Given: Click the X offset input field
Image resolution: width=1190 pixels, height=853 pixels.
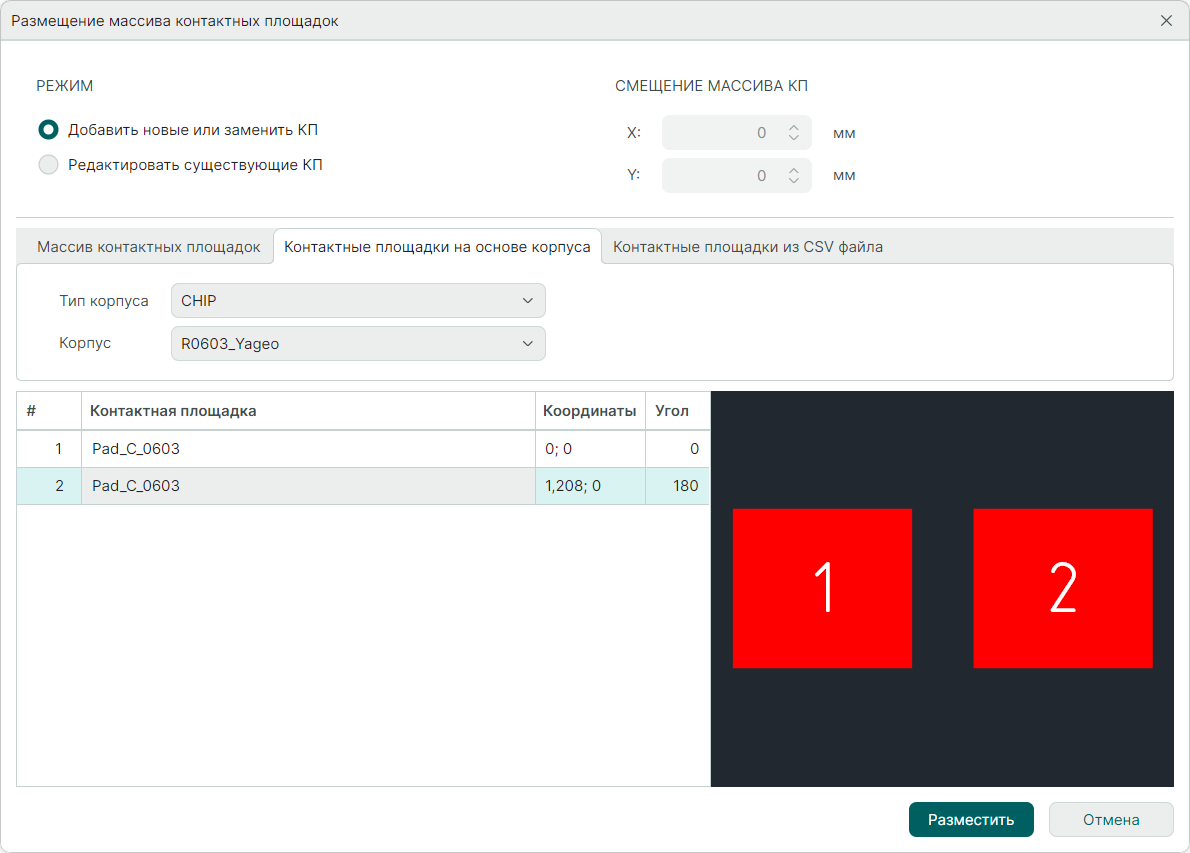Looking at the screenshot, I should (x=720, y=133).
